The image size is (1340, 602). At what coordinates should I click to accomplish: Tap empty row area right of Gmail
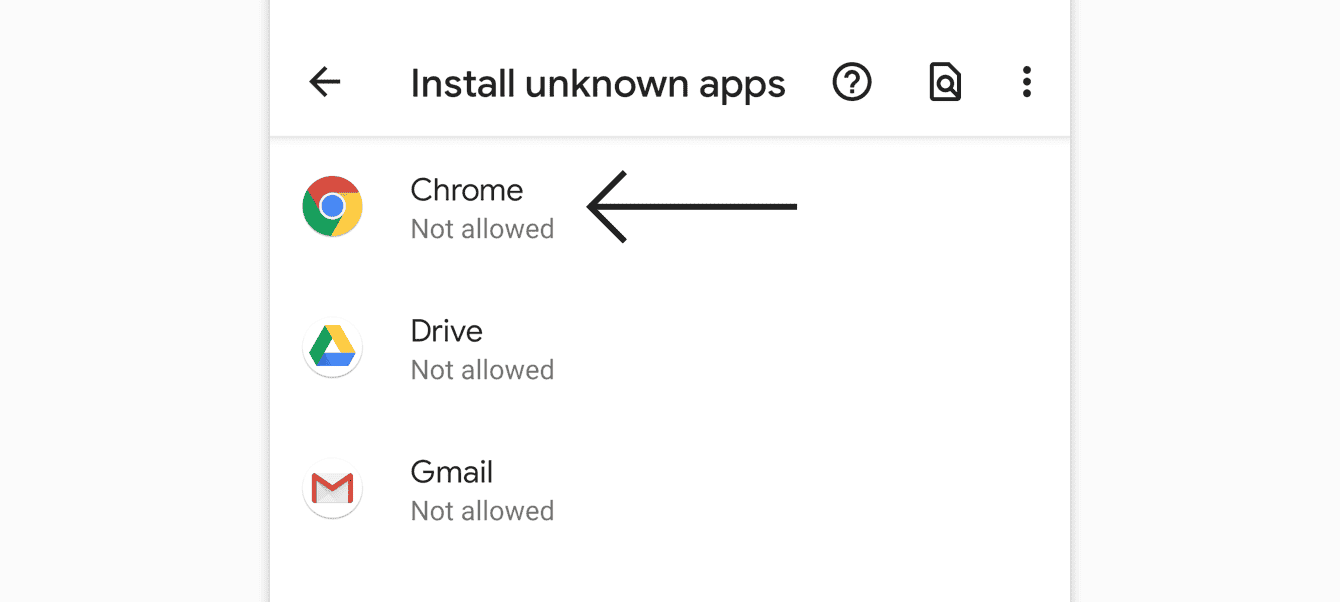(810, 489)
